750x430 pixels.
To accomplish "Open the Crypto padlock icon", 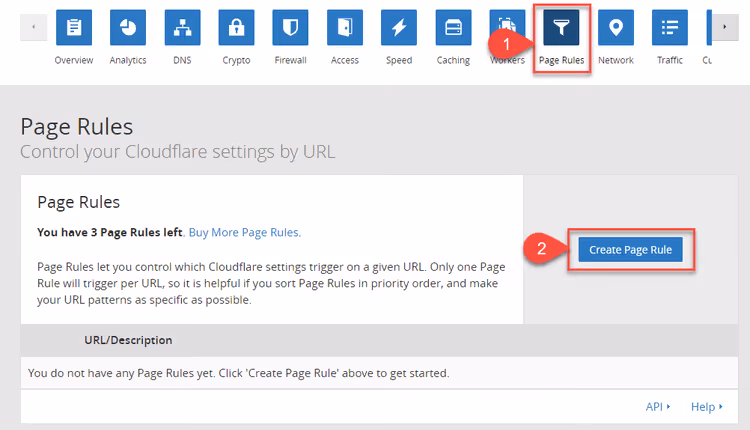I will point(236,28).
